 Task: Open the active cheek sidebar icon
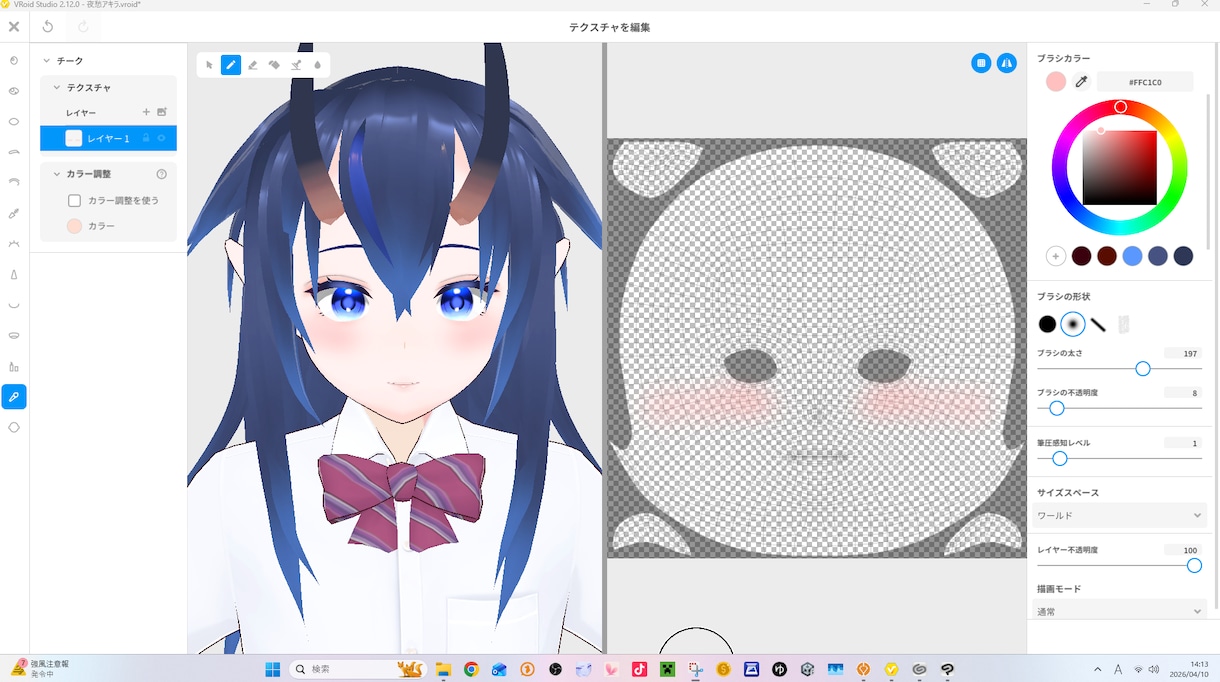14,397
